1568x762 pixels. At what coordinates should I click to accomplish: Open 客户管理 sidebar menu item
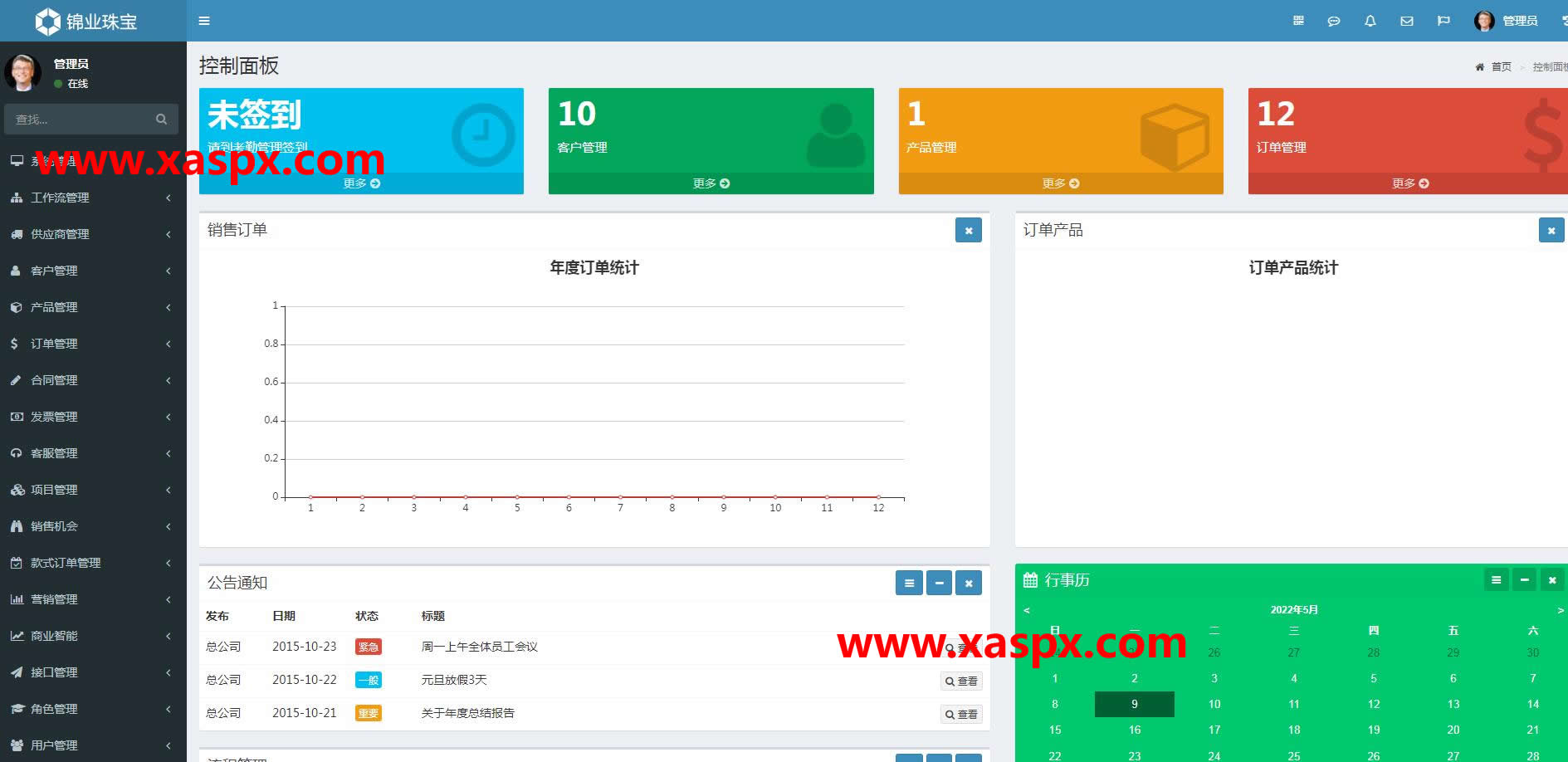pos(91,271)
